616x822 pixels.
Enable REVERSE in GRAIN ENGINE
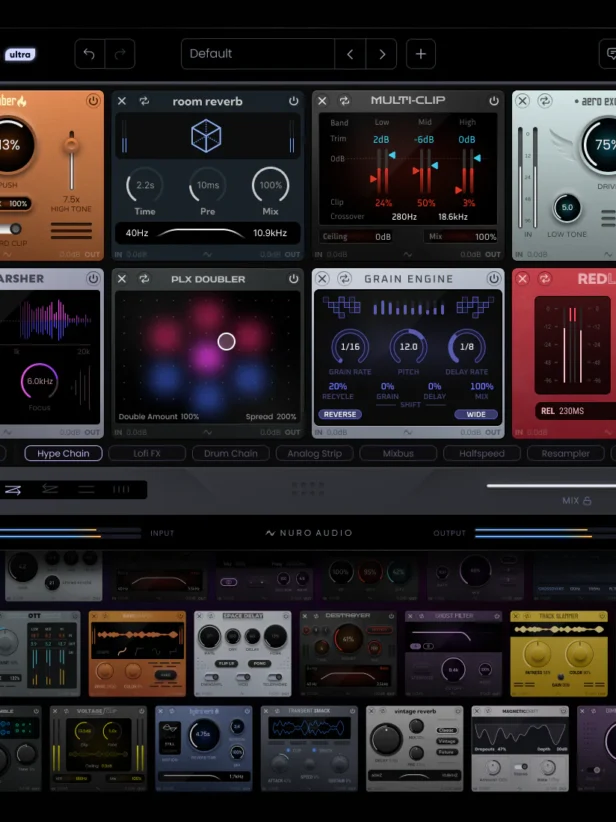(340, 414)
